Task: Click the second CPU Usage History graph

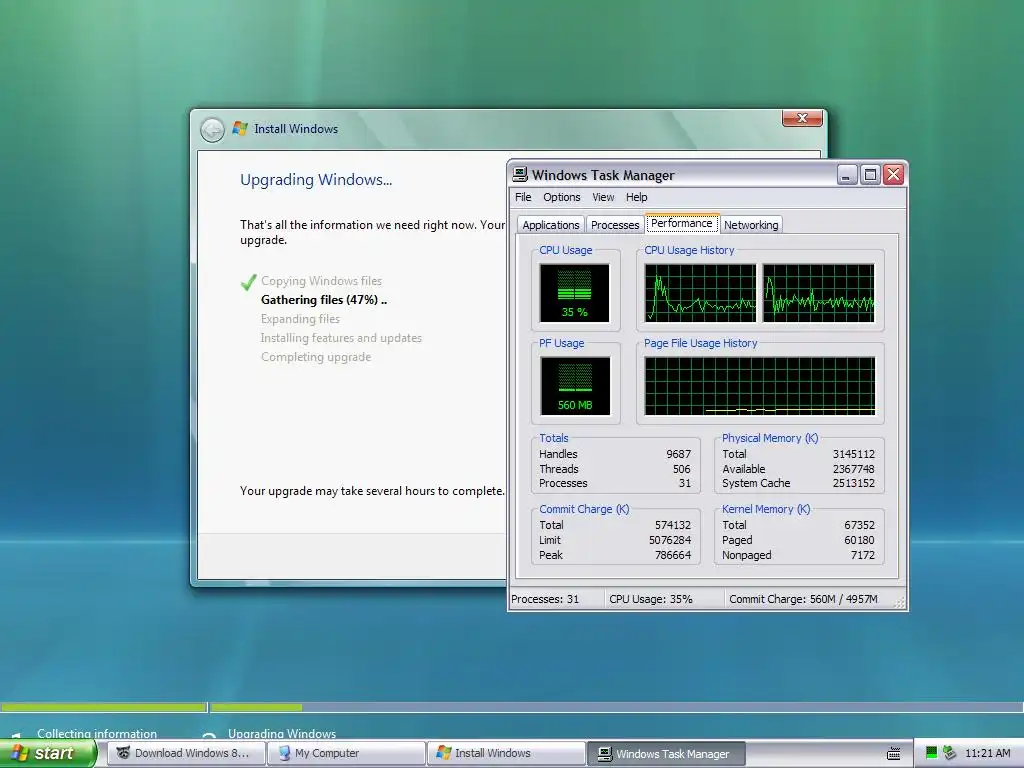Action: coord(818,293)
